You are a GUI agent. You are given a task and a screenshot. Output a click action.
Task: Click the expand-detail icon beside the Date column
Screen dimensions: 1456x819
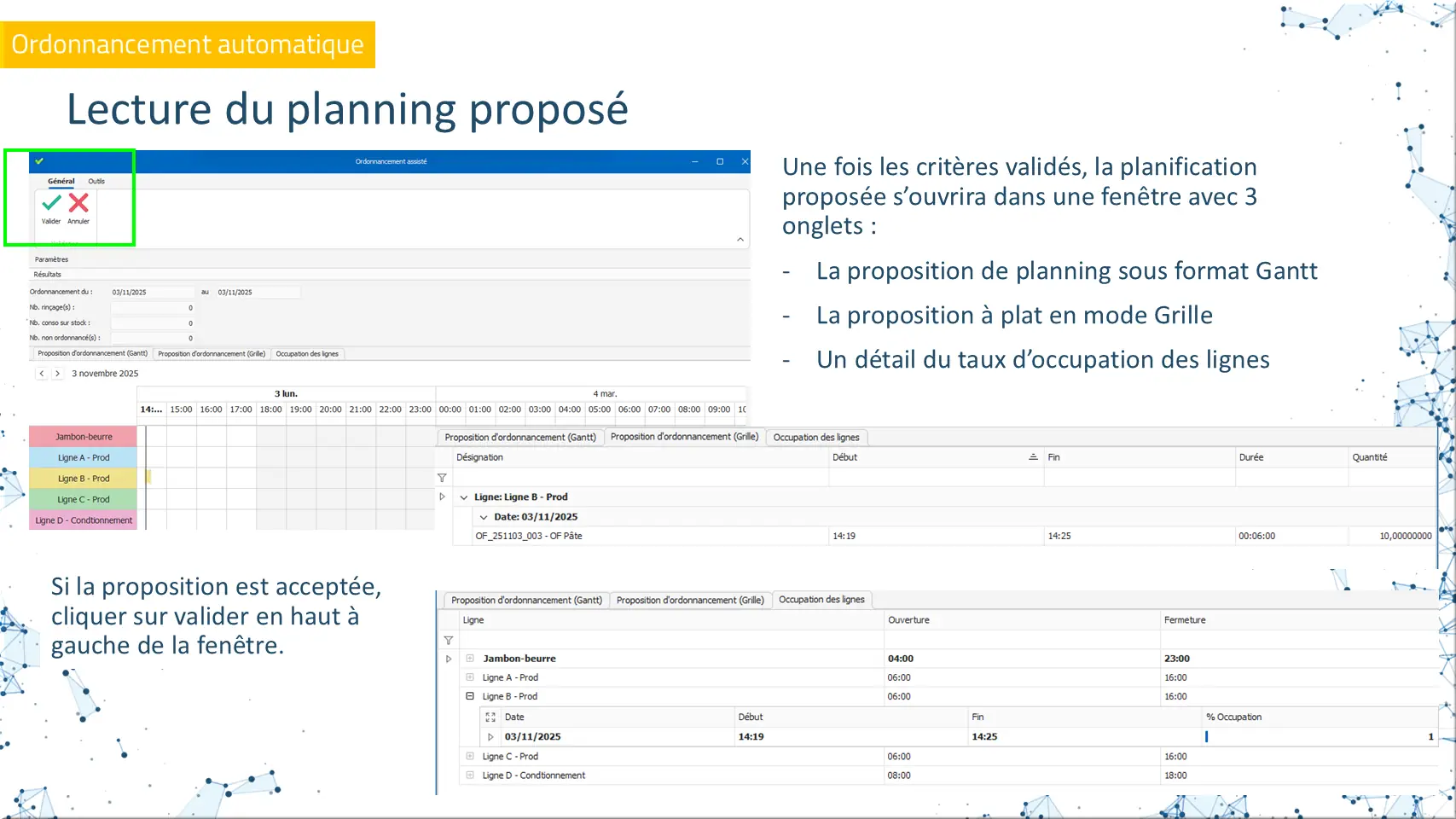tap(490, 717)
